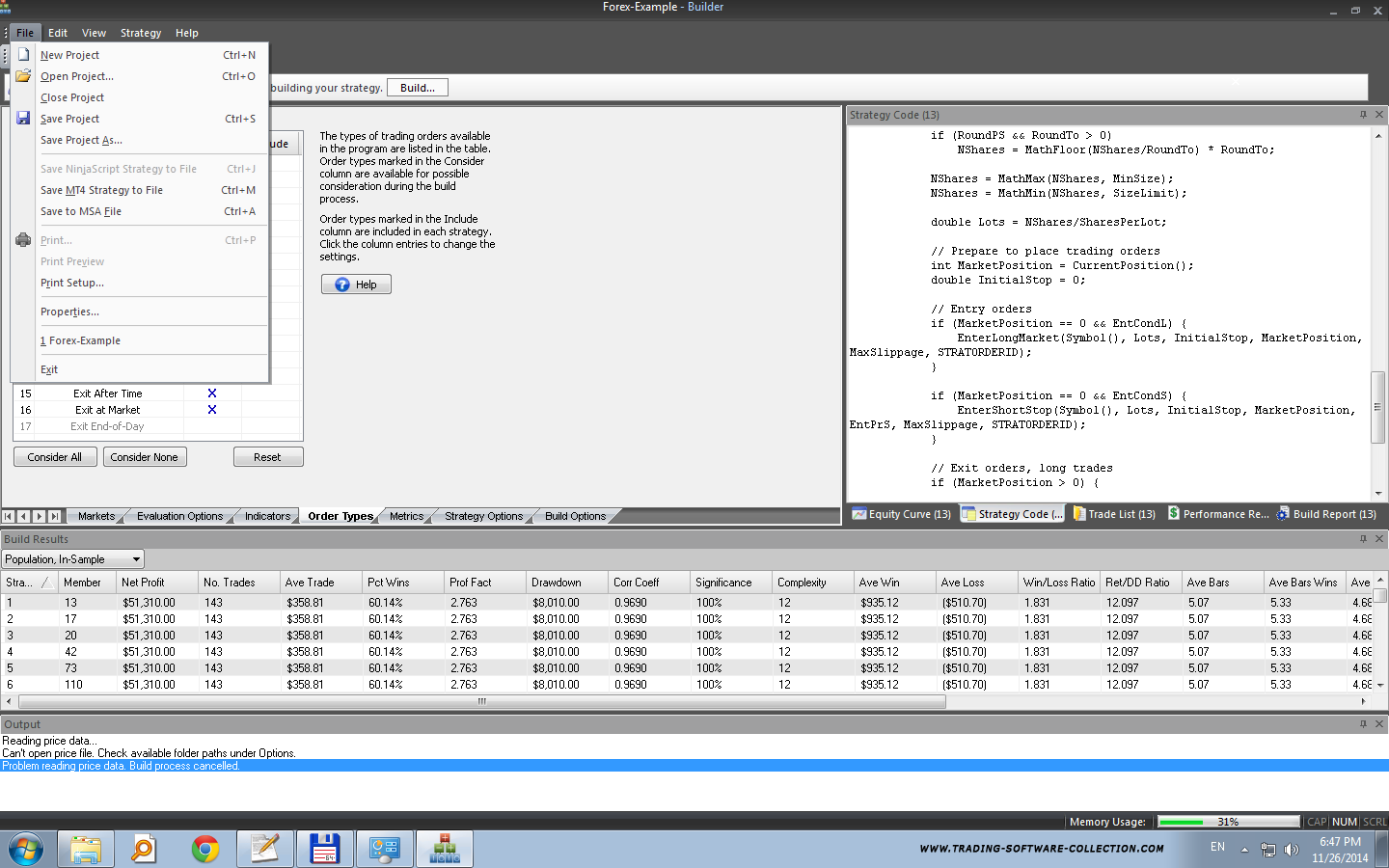Toggle the Consider X for Exit After Time
Viewport: 1389px width, 868px height.
[212, 393]
